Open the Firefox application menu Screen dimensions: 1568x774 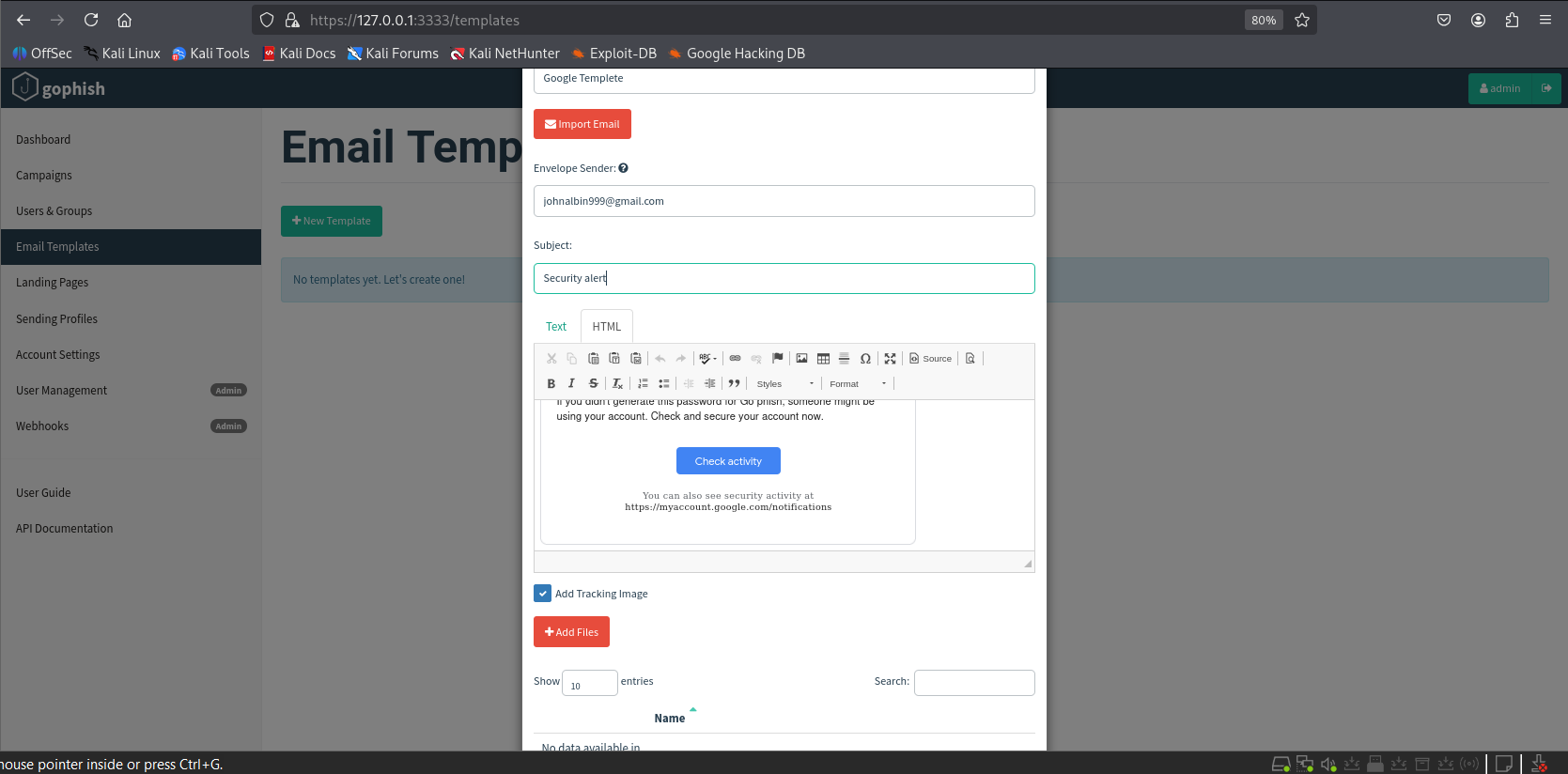point(1545,20)
